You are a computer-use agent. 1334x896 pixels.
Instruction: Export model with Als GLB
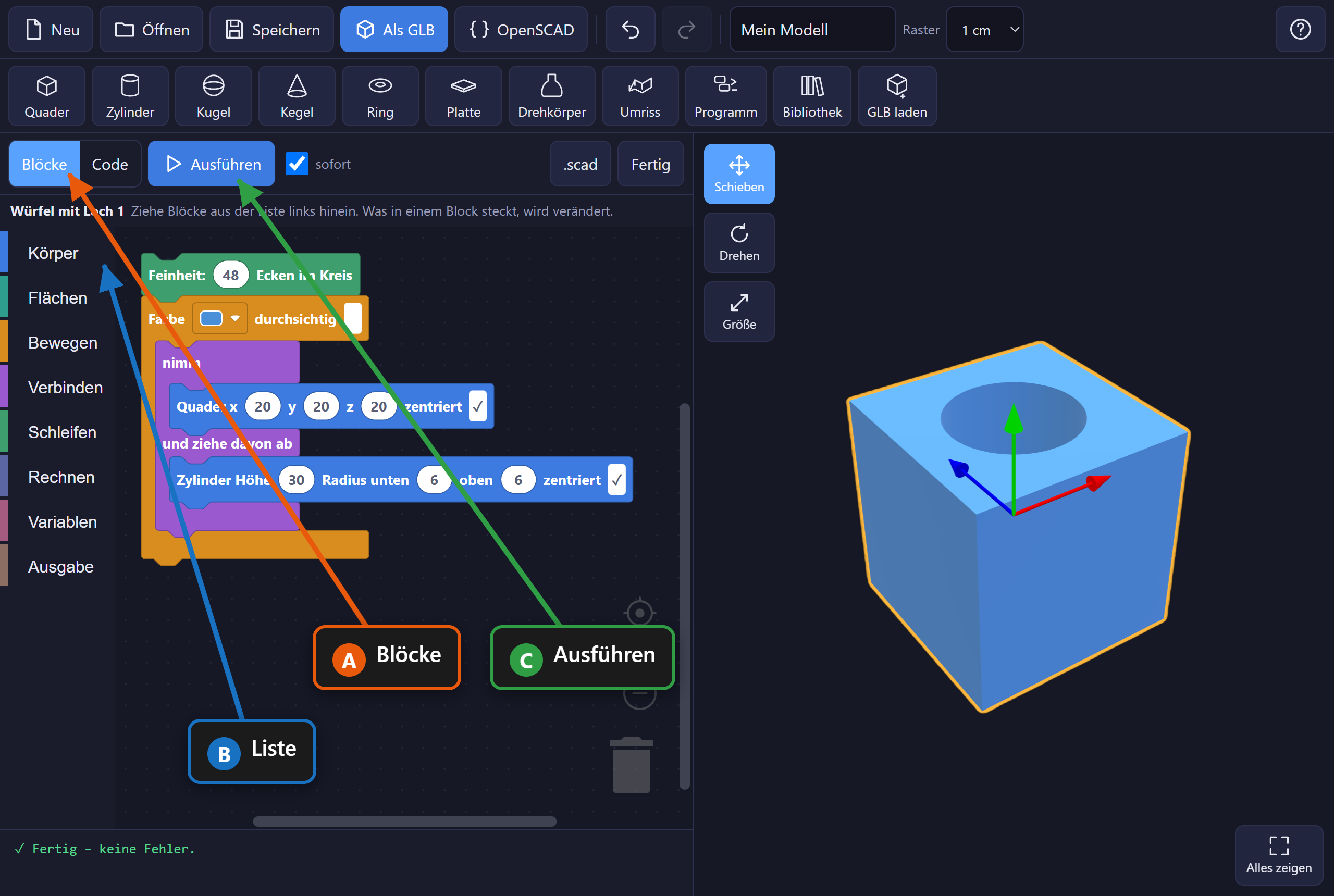394,30
